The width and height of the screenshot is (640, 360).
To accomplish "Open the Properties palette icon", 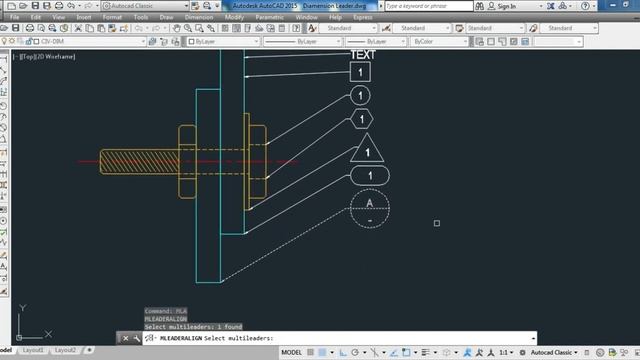I will point(225,28).
